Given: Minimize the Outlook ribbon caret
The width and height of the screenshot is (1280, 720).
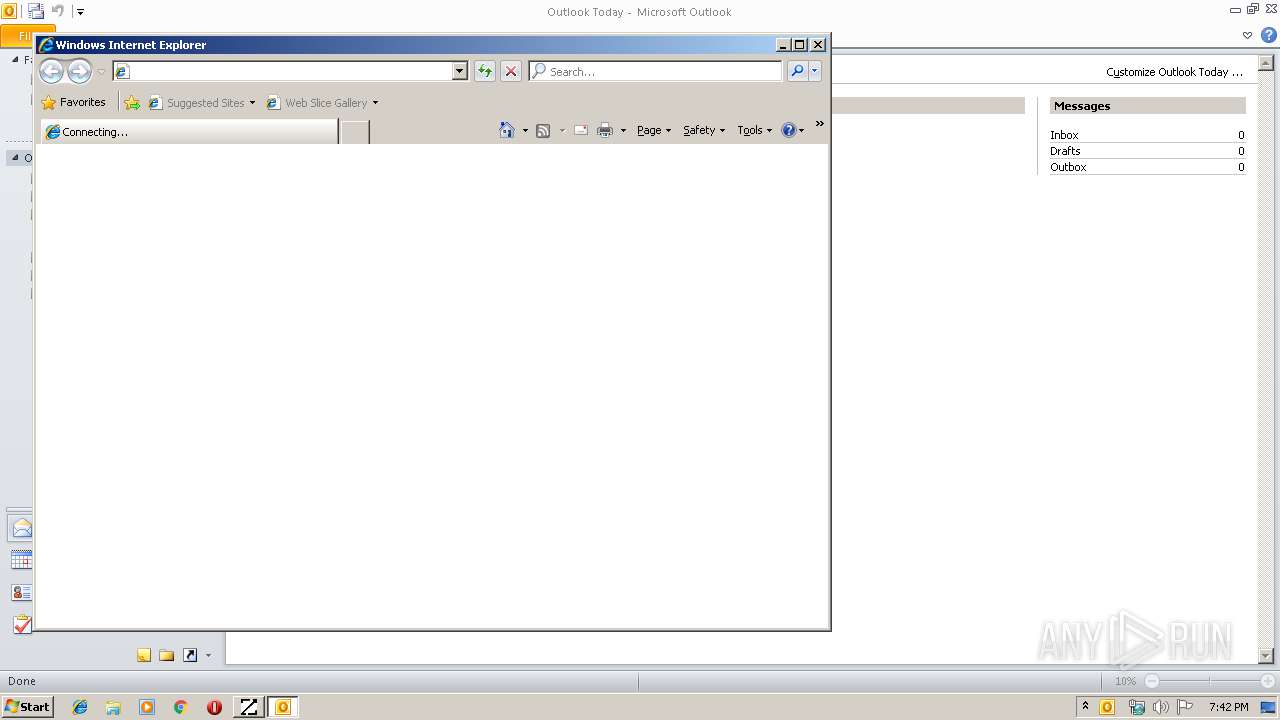Looking at the screenshot, I should (1247, 35).
